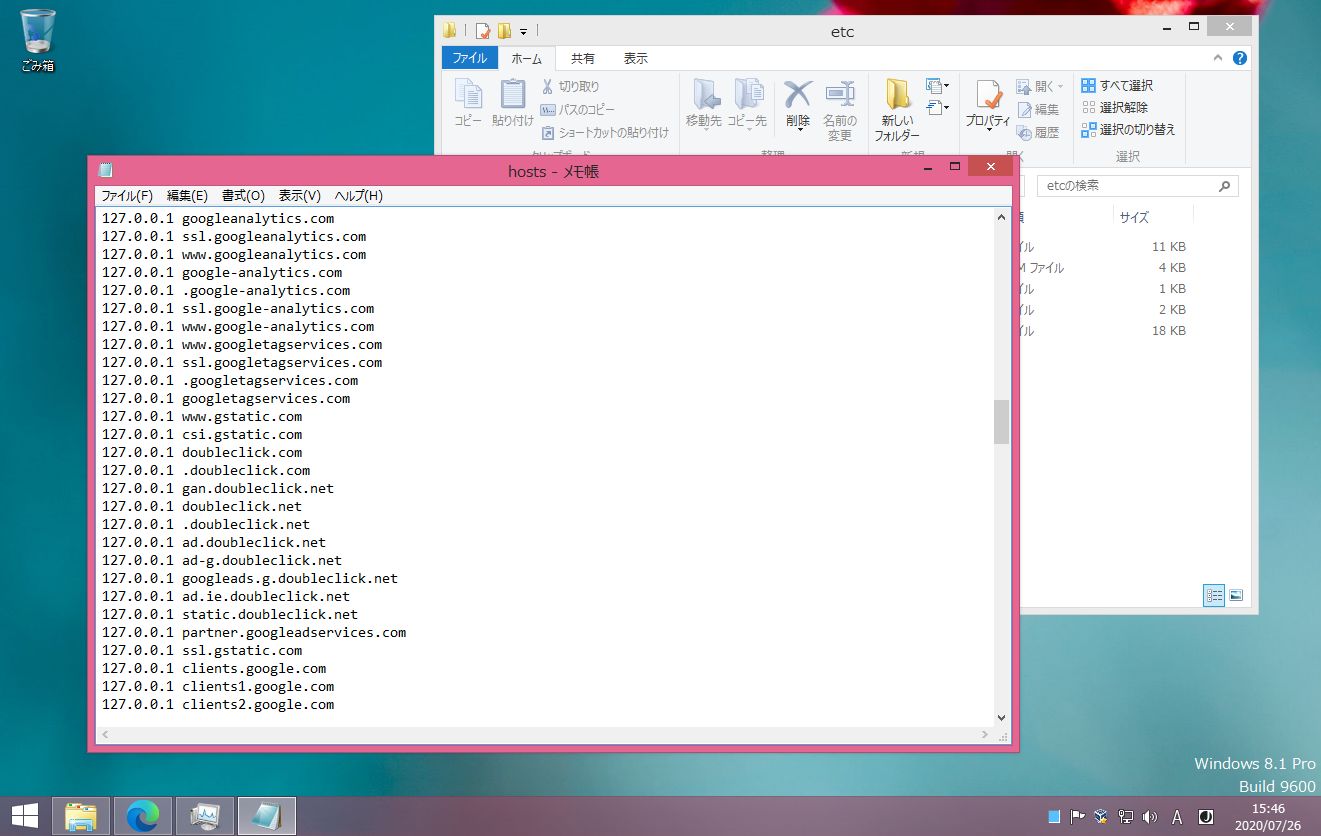Click the プロパティ (Properties) icon in ribbon
Screen dimensions: 1321x836
pyautogui.click(x=988, y=96)
